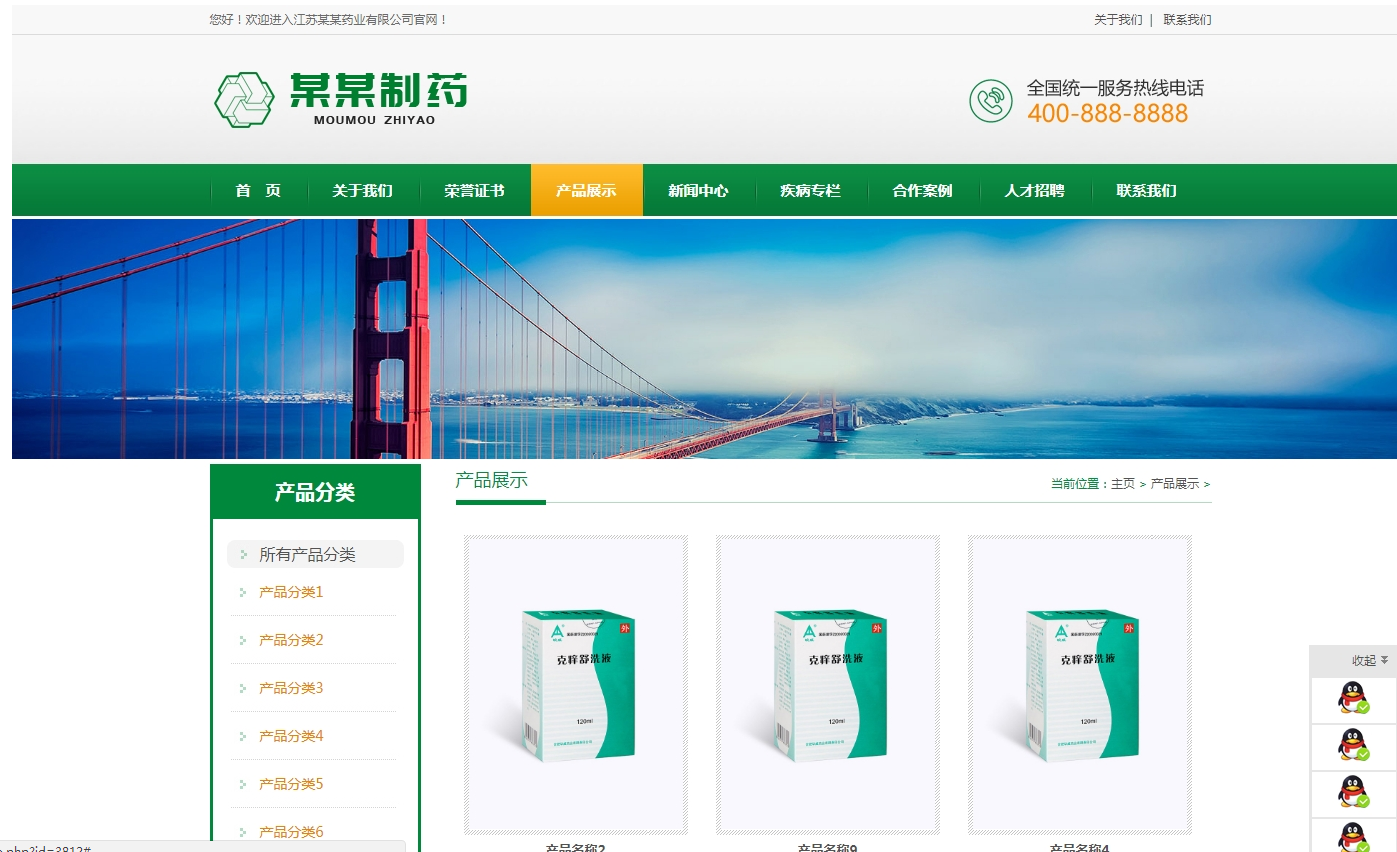Choose 产品分类3 category link
The width and height of the screenshot is (1397, 852).
(x=291, y=688)
